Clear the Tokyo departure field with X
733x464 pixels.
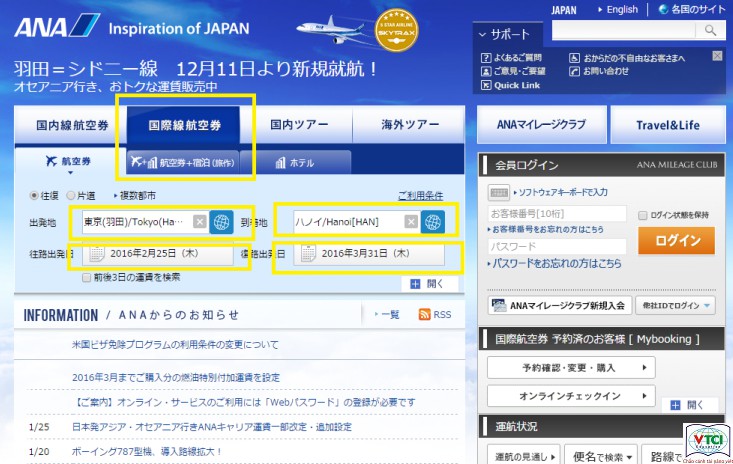[200, 221]
